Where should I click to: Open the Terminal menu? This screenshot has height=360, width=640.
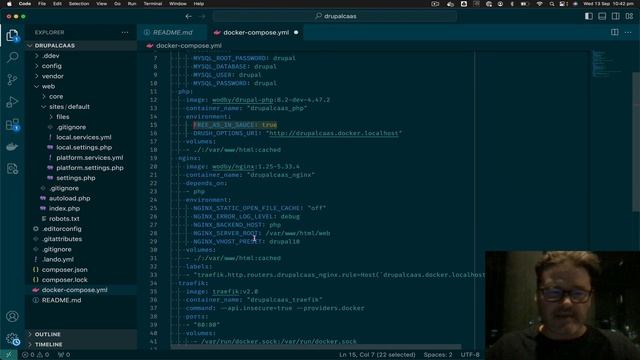click(x=153, y=4)
